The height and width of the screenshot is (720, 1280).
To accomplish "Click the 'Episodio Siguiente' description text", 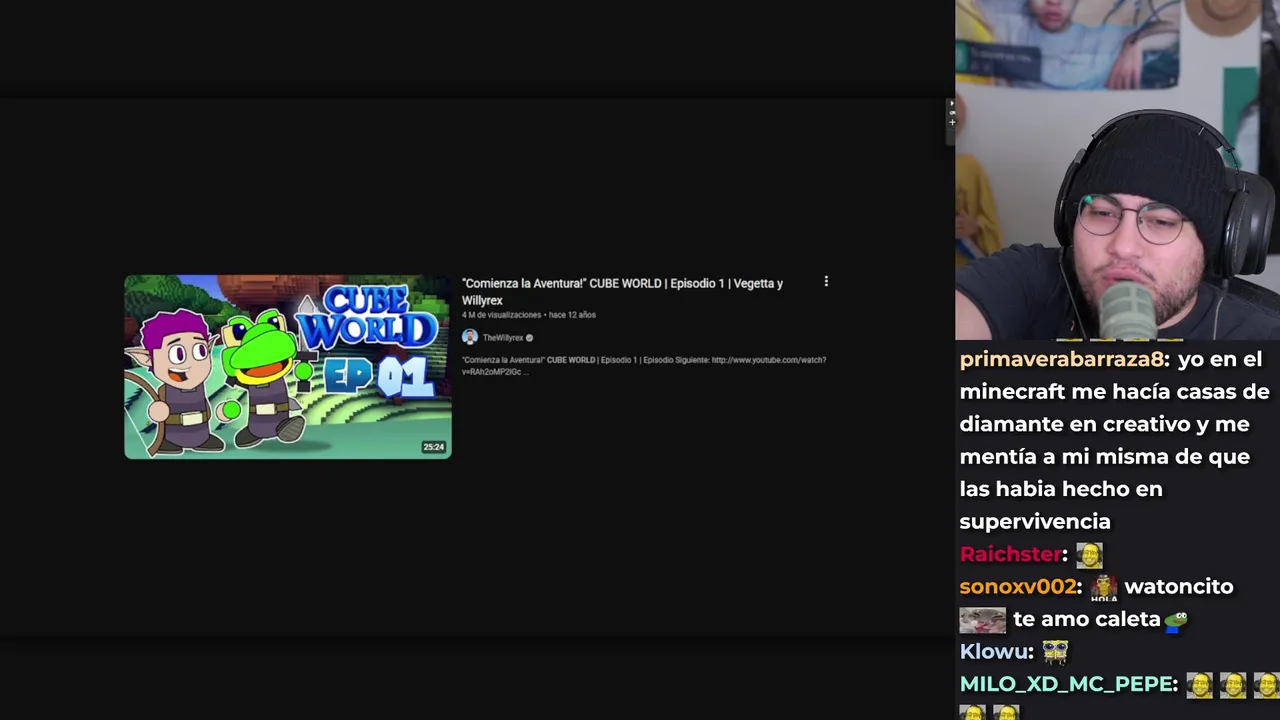I will click(676, 360).
